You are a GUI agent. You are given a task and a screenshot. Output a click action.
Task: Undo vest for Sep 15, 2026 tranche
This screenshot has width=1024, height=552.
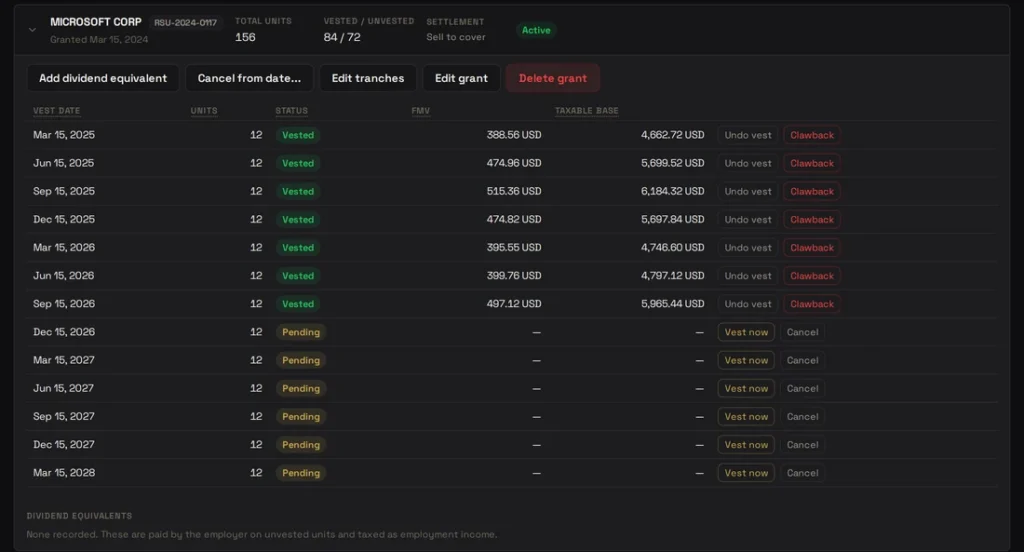click(748, 304)
